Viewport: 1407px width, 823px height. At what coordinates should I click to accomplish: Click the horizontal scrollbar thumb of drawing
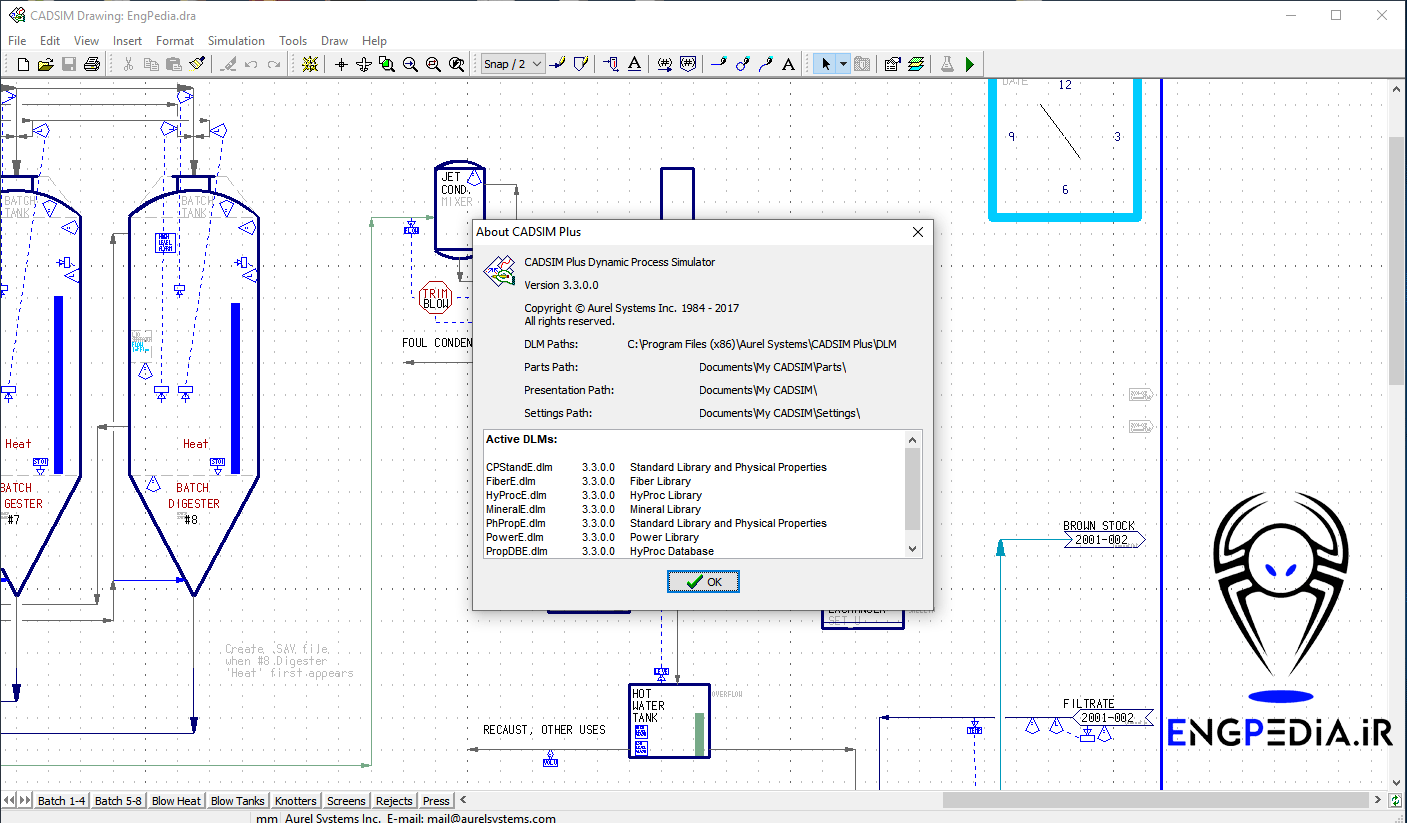(1155, 800)
